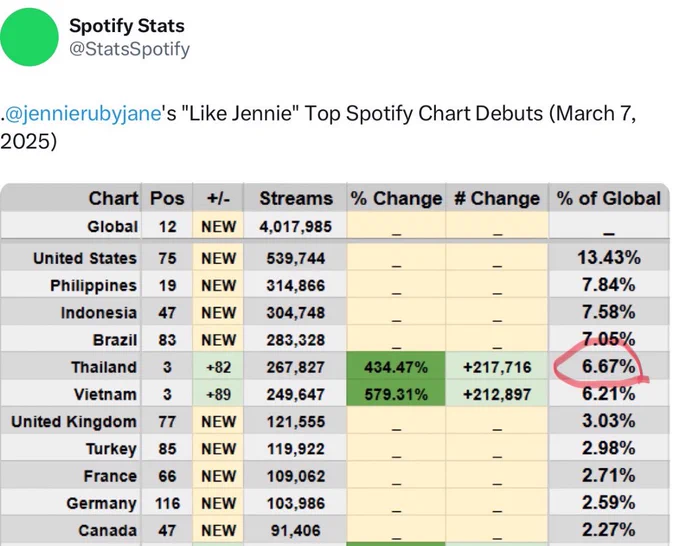Click the 314,866 streams cell
The image size is (680, 546).
coord(295,286)
